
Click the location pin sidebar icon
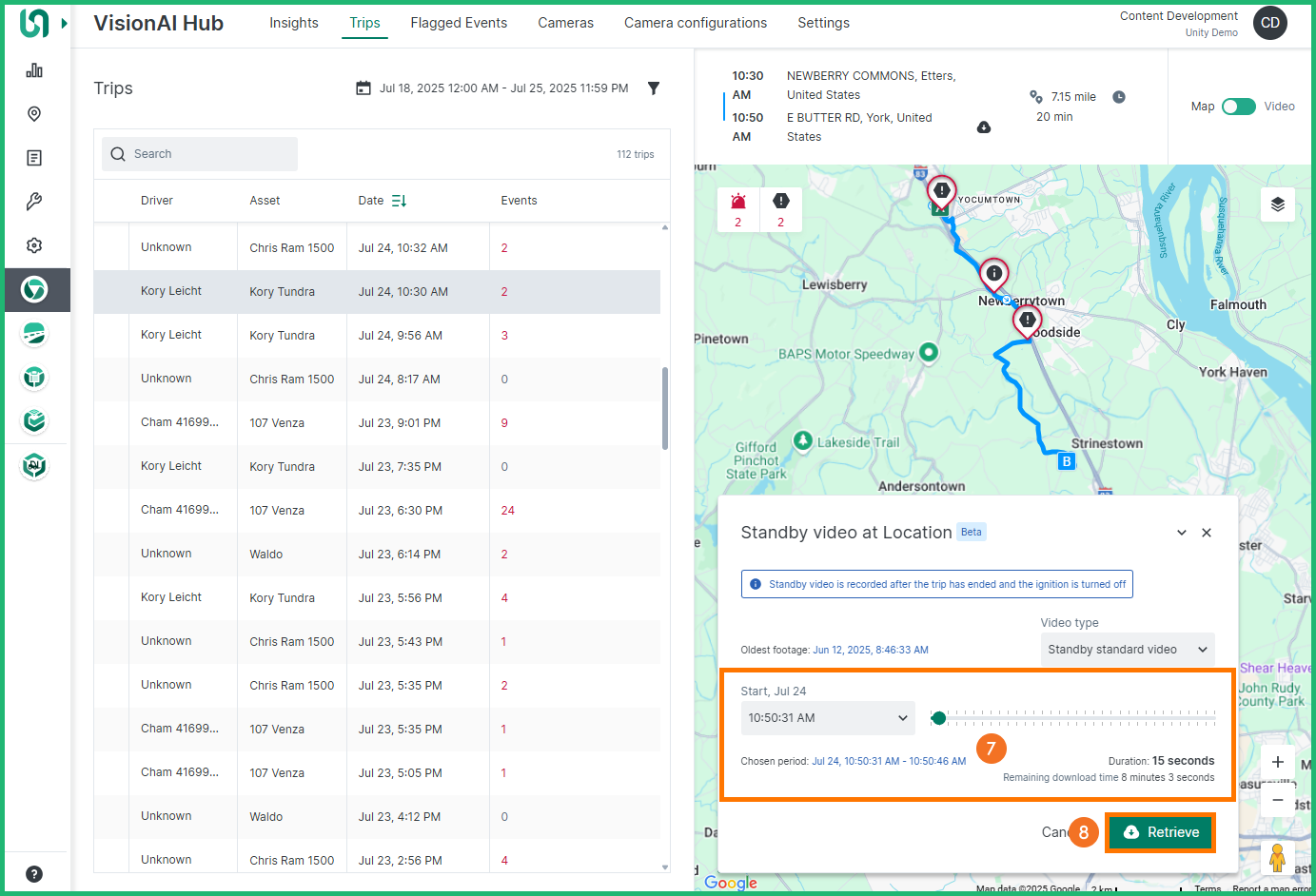[x=34, y=114]
